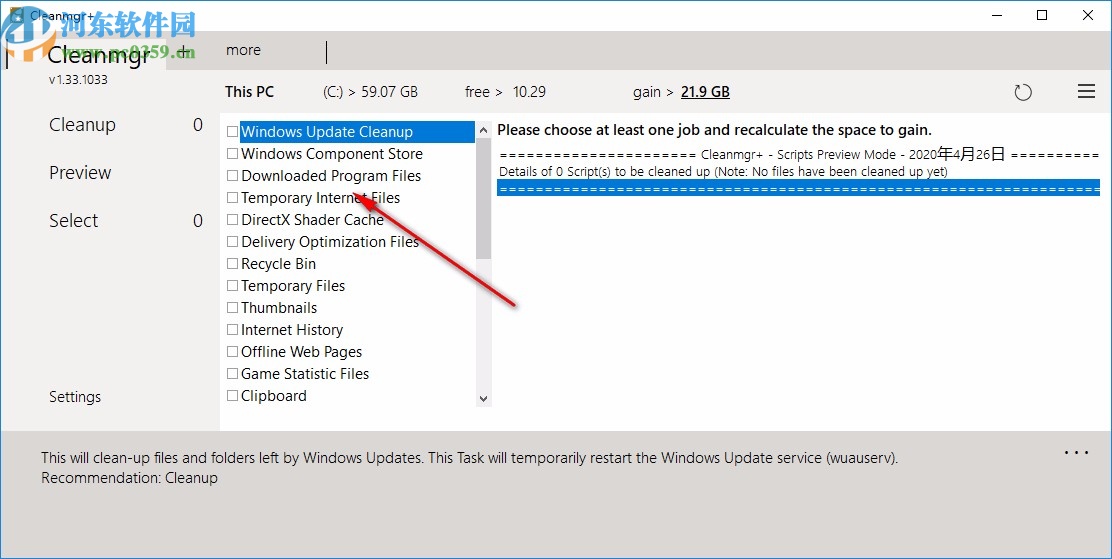Click the three-dots more options icon

pos(1076,453)
